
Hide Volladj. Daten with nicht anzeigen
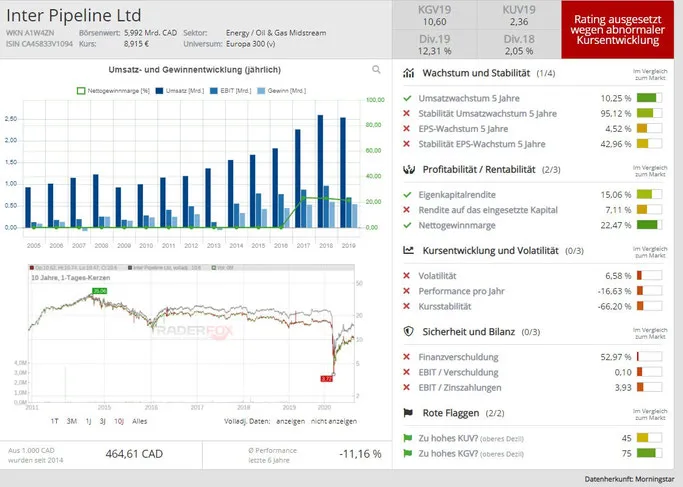click(334, 421)
